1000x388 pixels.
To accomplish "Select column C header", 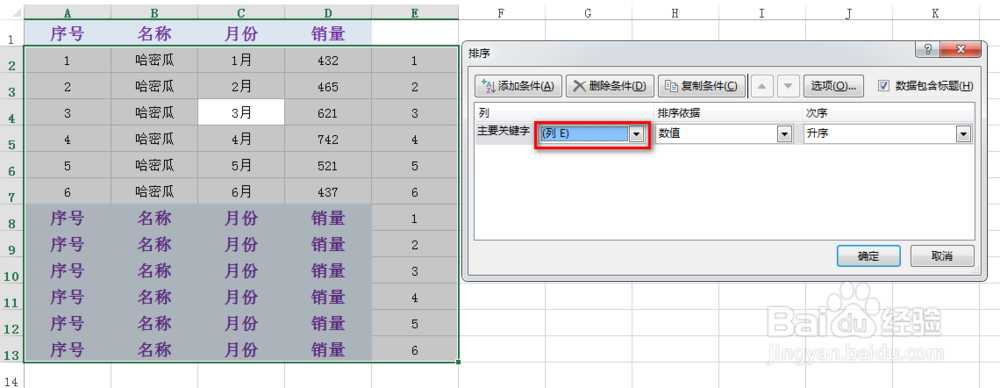I will (x=240, y=12).
